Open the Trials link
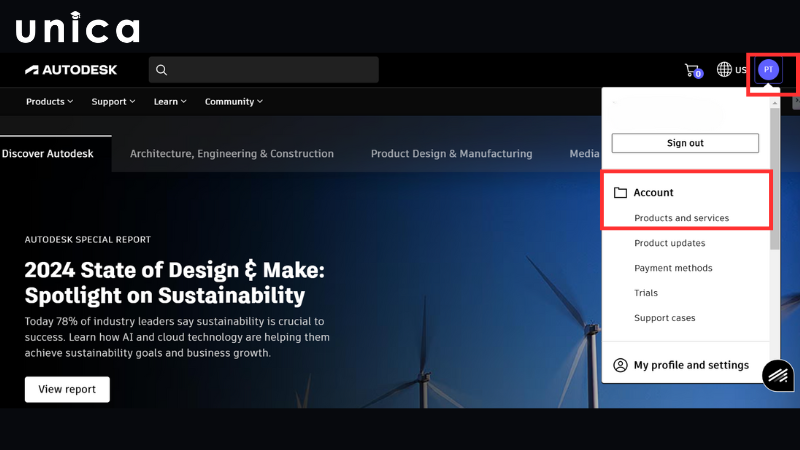 [646, 293]
